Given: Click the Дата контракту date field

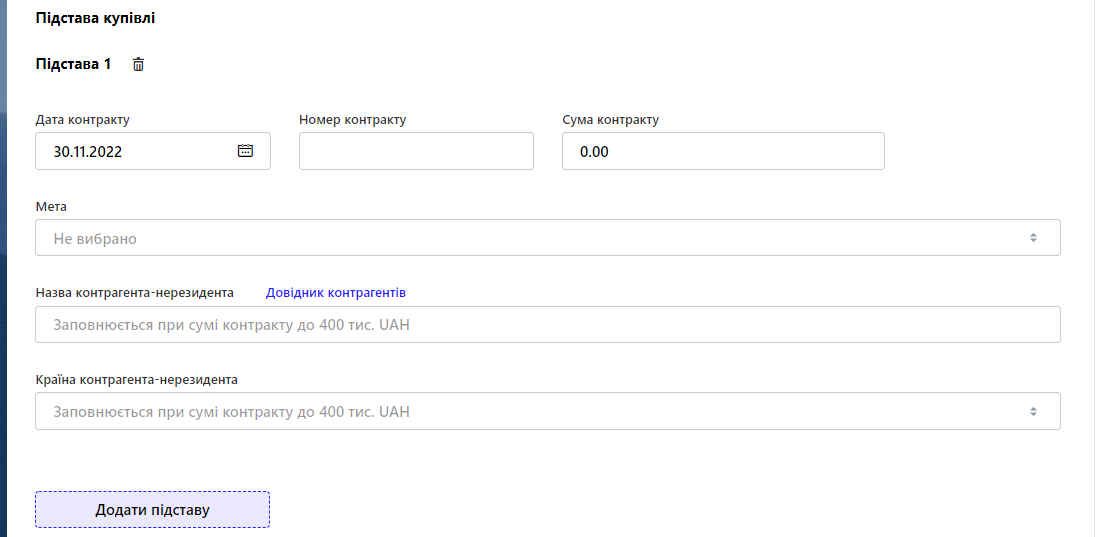Looking at the screenshot, I should [x=153, y=151].
